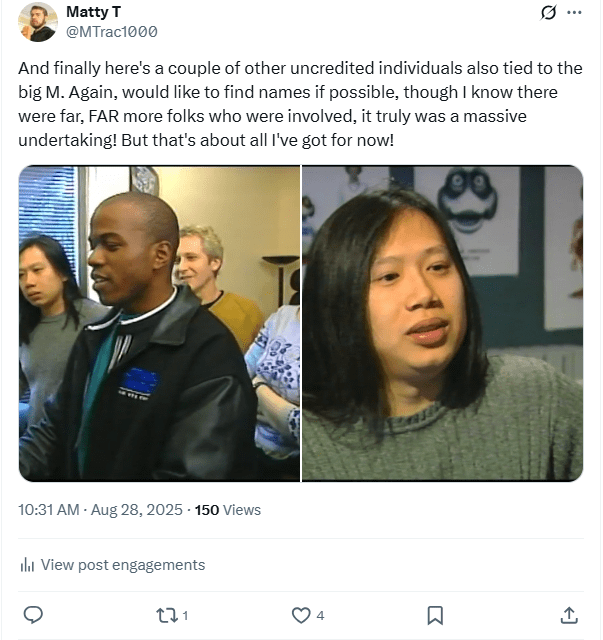Click the Matty T display name
Screen dimensions: 603x640
click(x=93, y=12)
